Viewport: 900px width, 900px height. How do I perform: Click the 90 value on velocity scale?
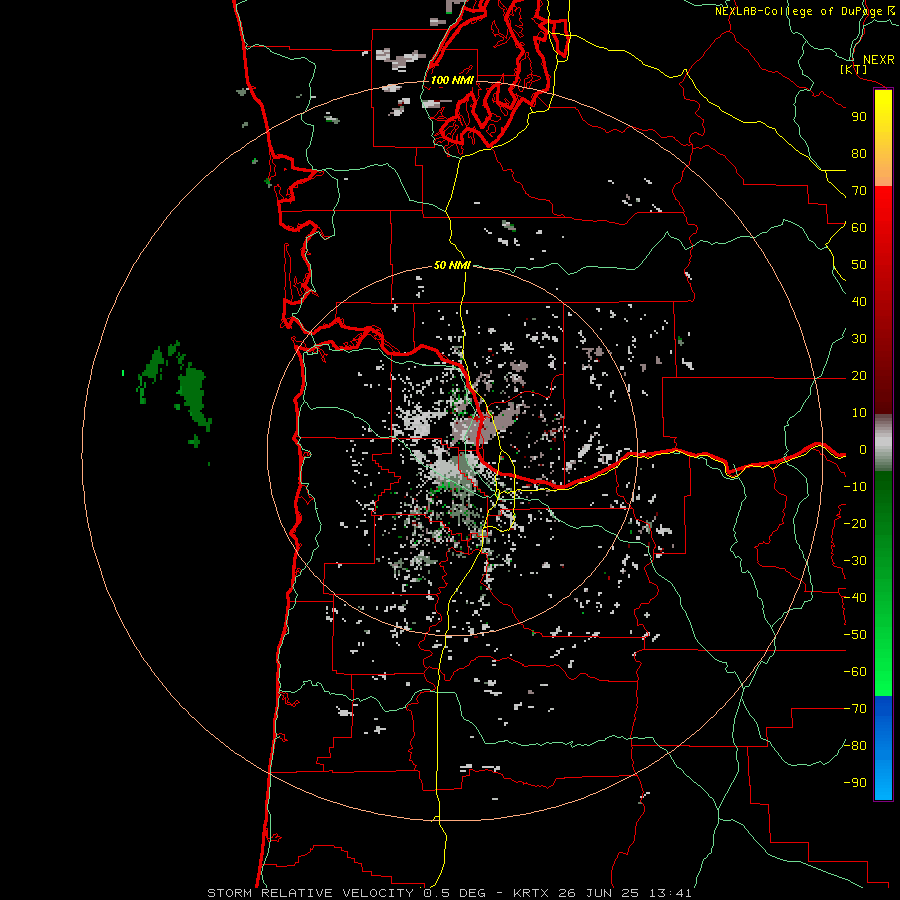click(859, 117)
